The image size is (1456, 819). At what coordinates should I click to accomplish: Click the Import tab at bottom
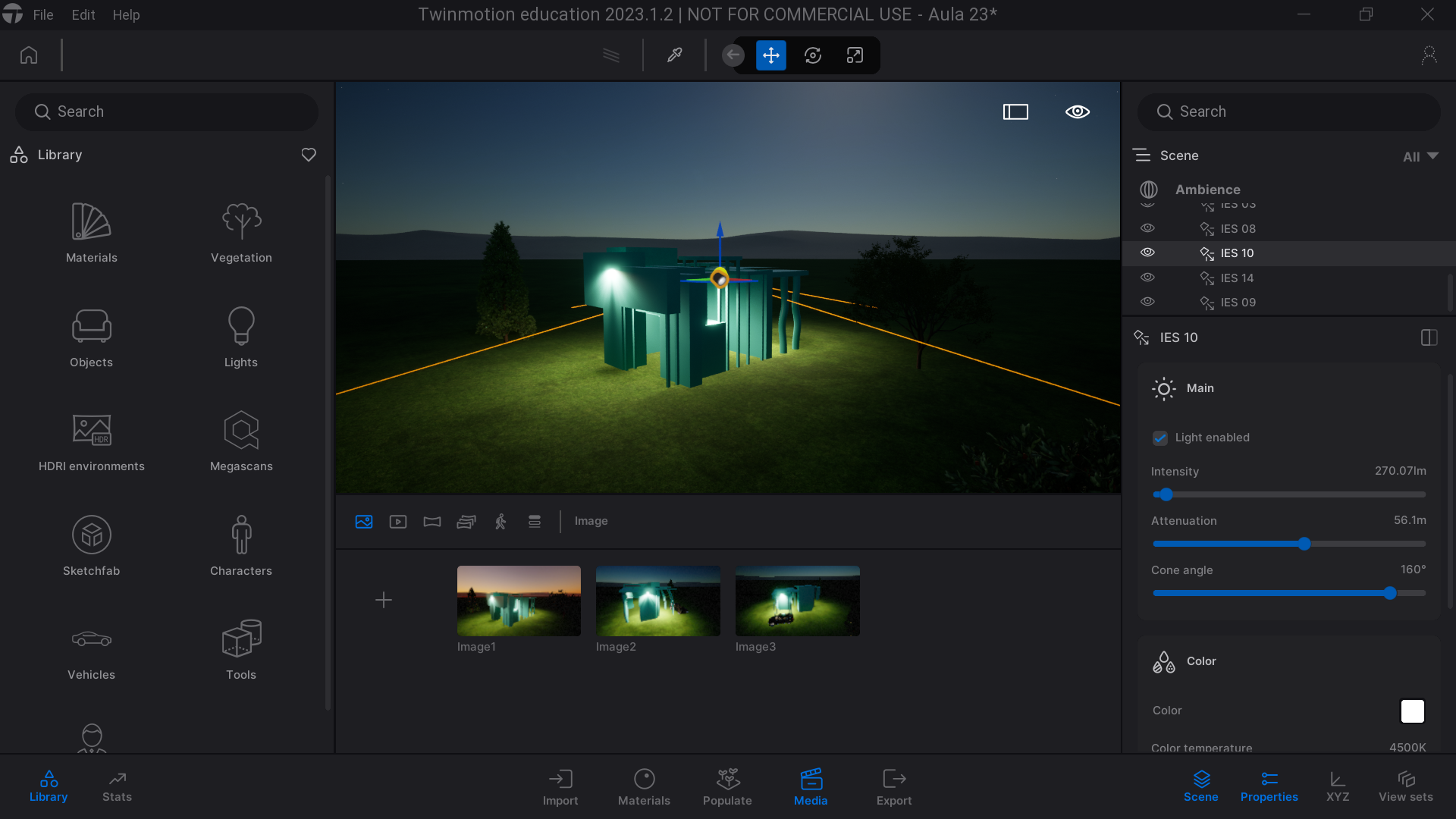(x=560, y=787)
